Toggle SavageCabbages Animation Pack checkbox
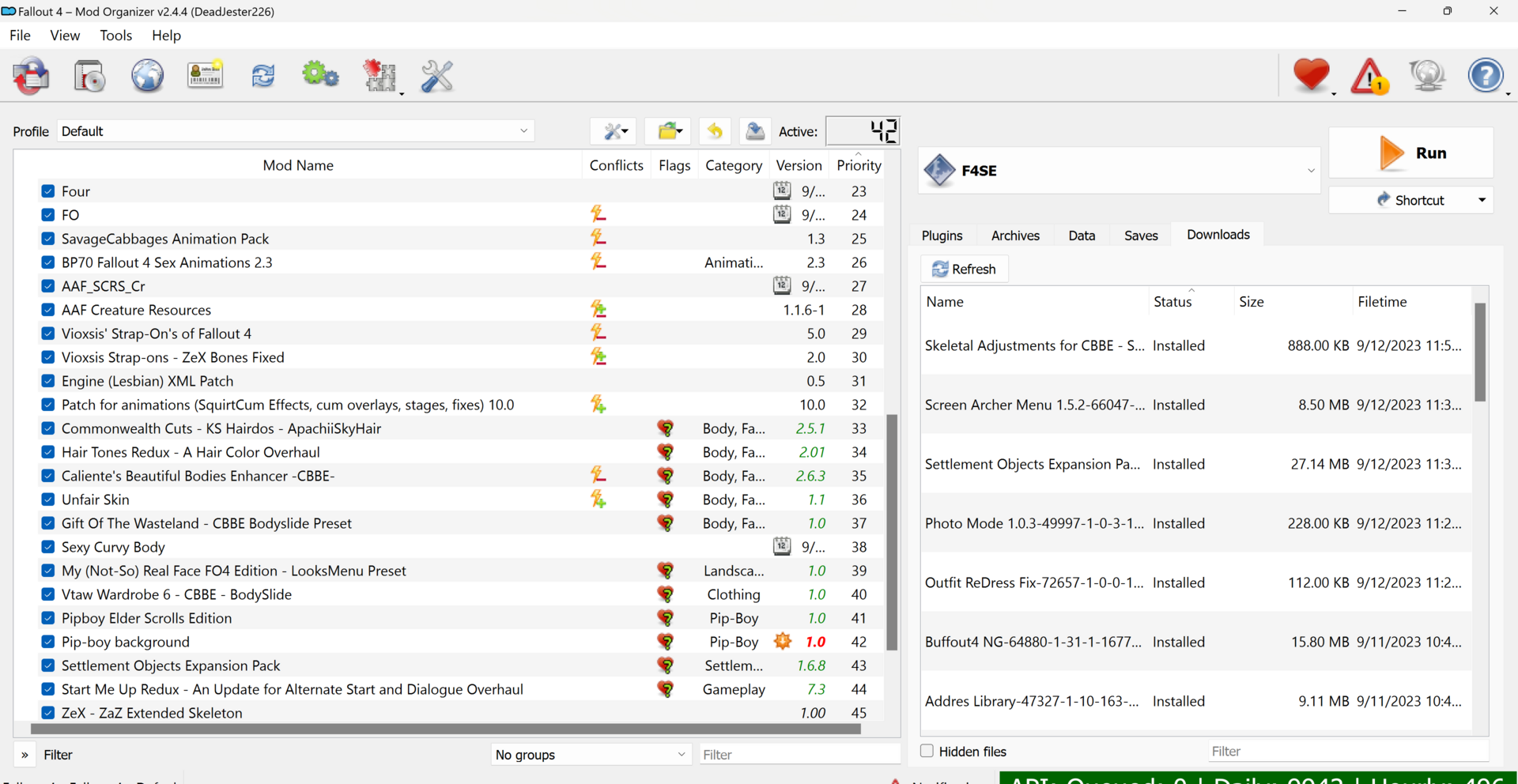1518x784 pixels. coord(48,239)
